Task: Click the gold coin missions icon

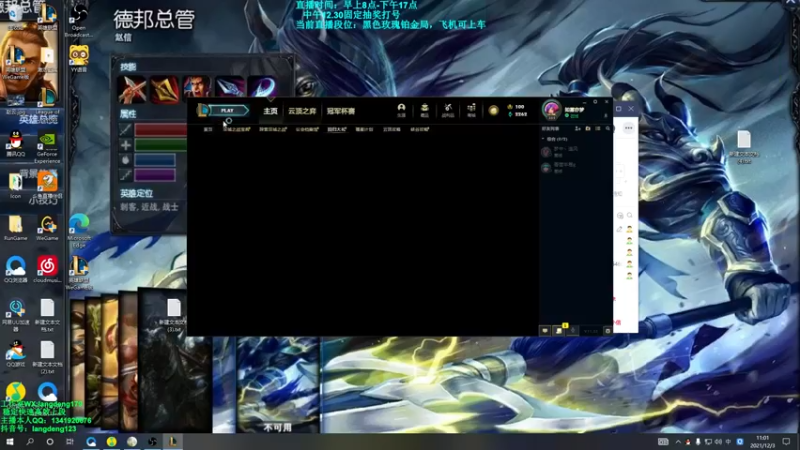Action: click(x=493, y=110)
